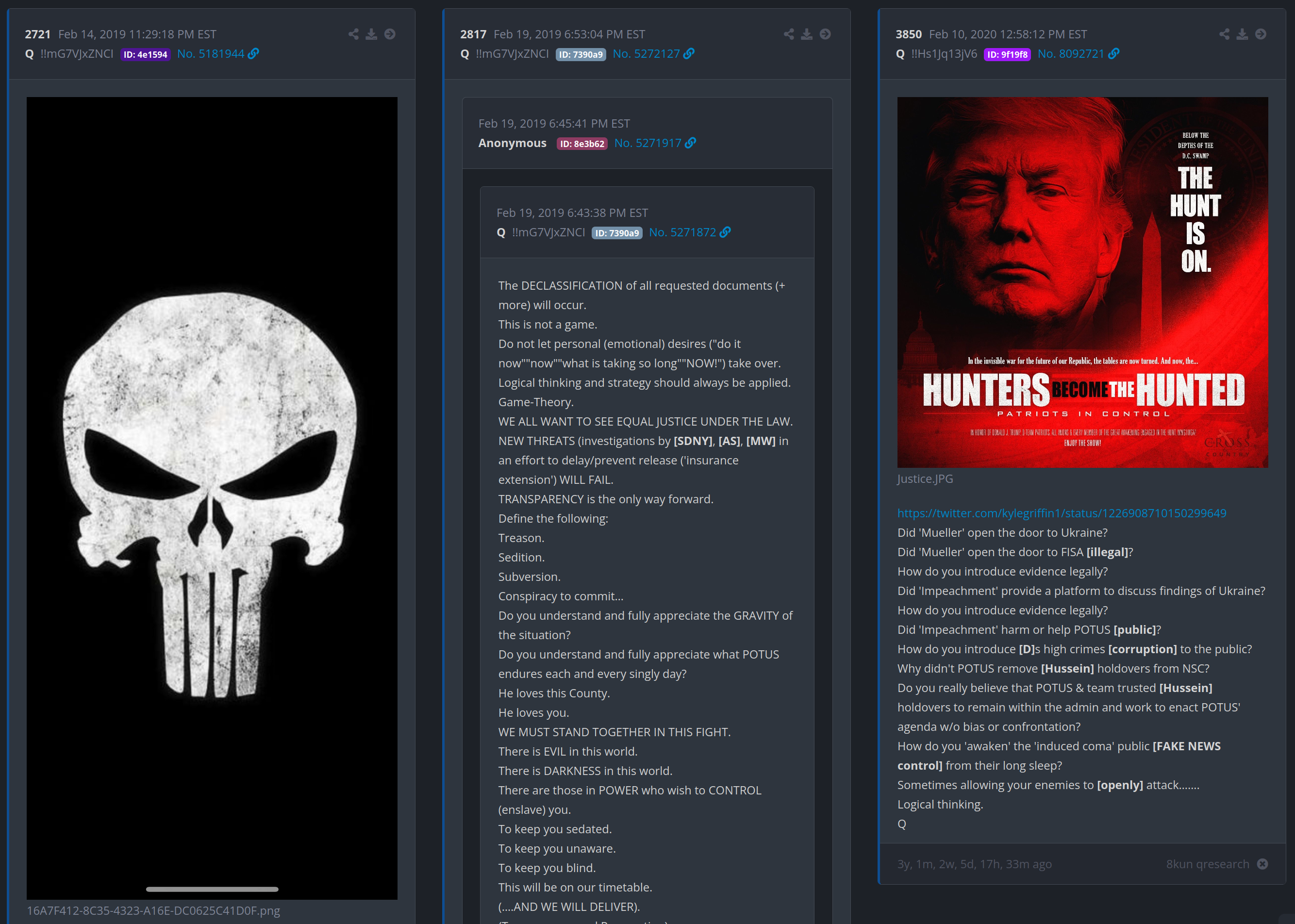Click the line 'He loves you.'

533,712
